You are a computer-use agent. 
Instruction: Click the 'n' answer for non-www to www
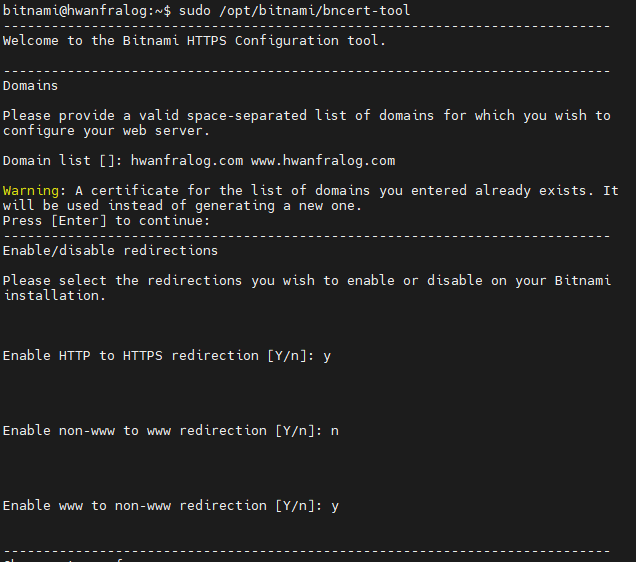coord(335,430)
